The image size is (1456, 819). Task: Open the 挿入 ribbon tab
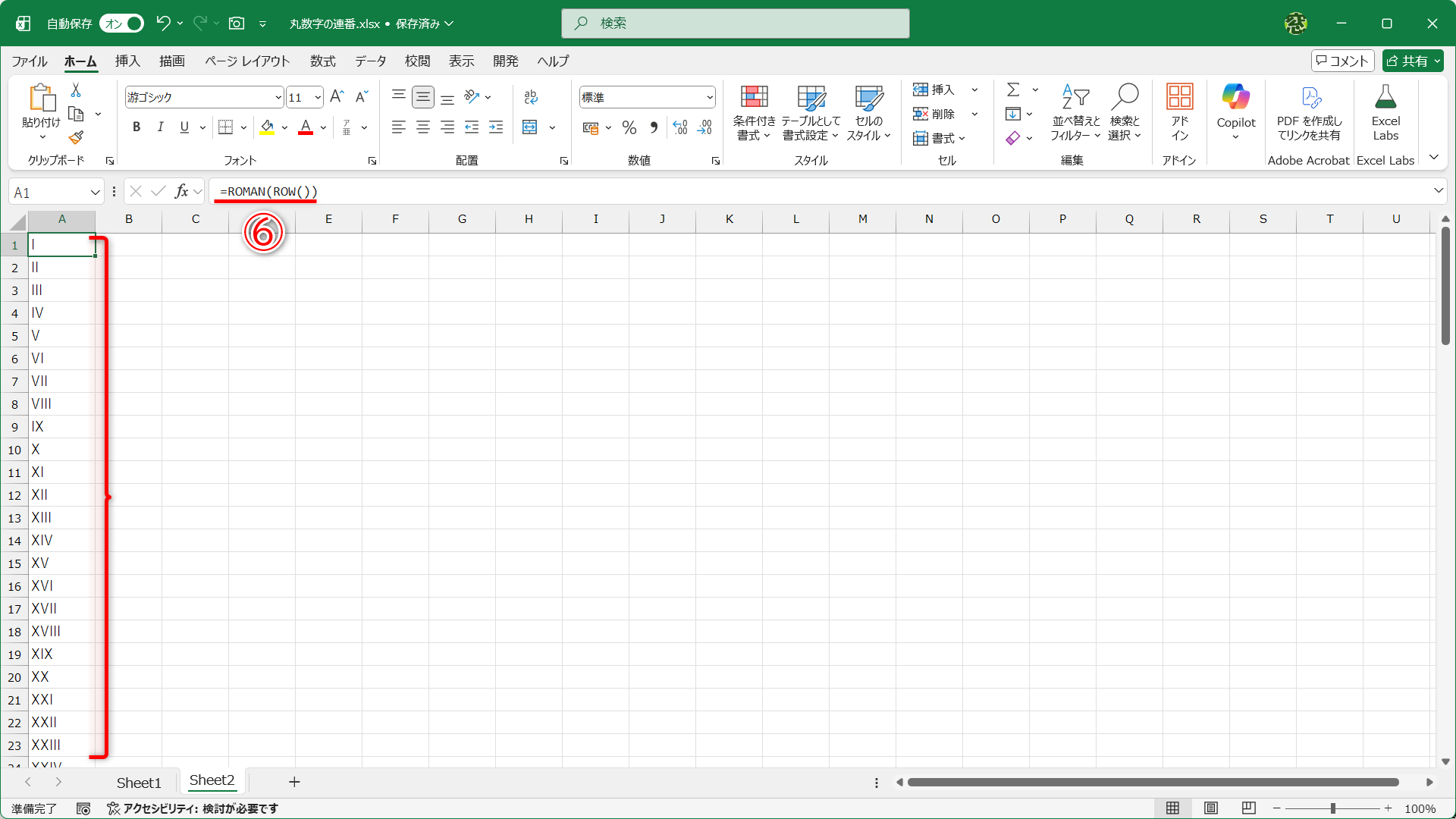127,61
